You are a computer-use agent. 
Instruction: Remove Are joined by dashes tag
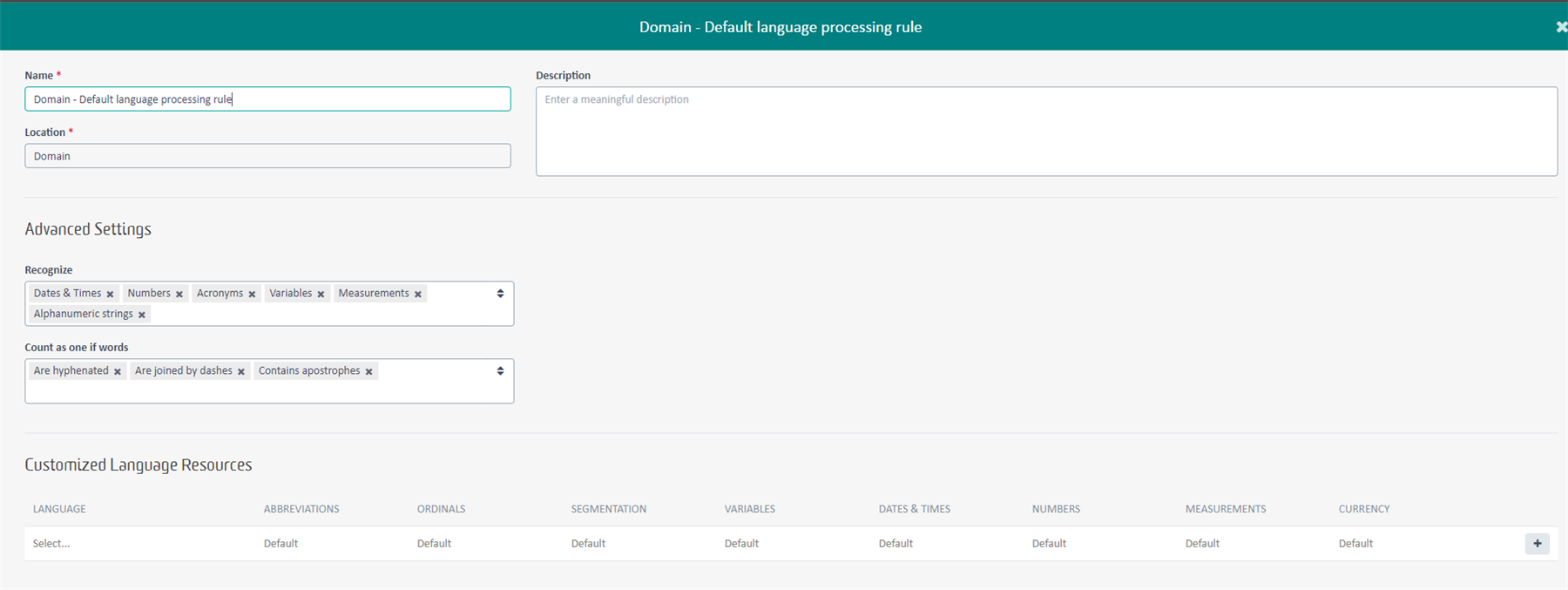(241, 372)
